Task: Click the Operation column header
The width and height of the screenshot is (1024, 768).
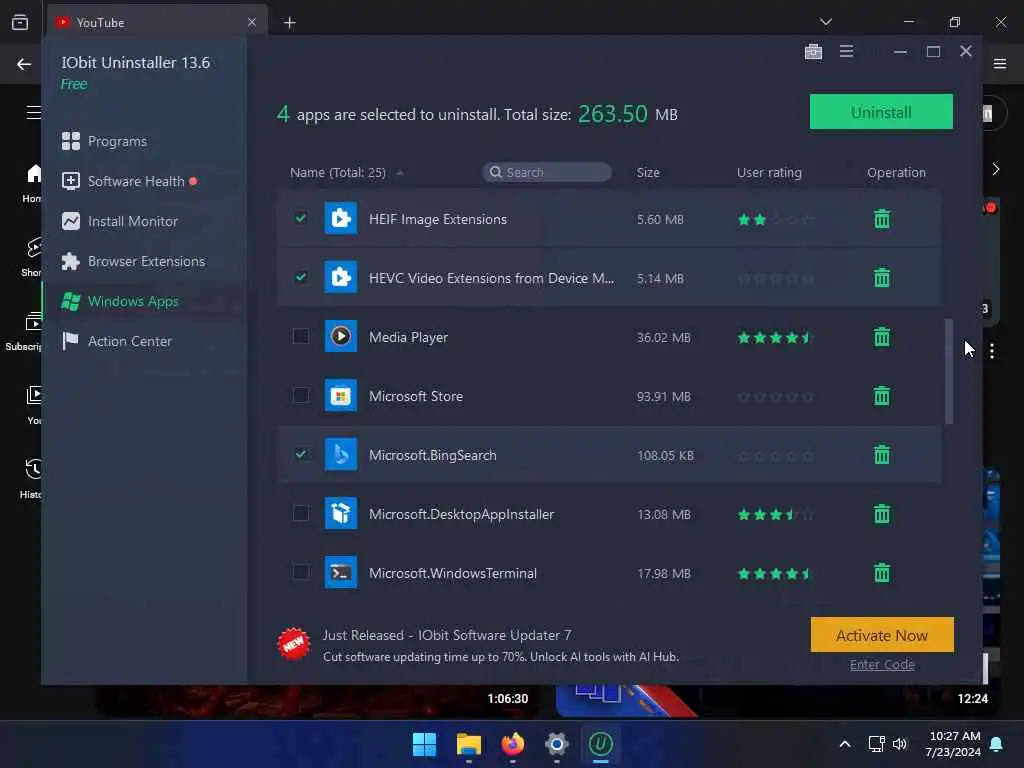Action: click(x=896, y=172)
